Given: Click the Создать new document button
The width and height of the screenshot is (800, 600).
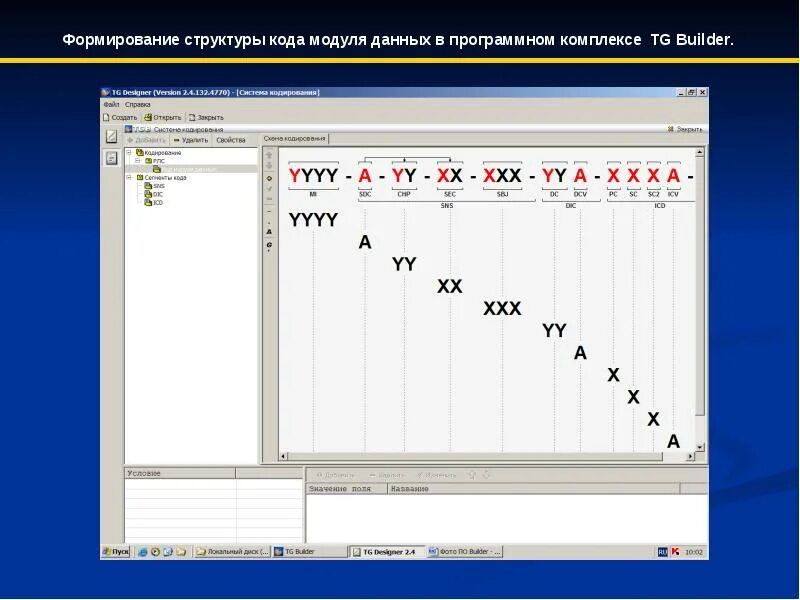Looking at the screenshot, I should (x=120, y=117).
